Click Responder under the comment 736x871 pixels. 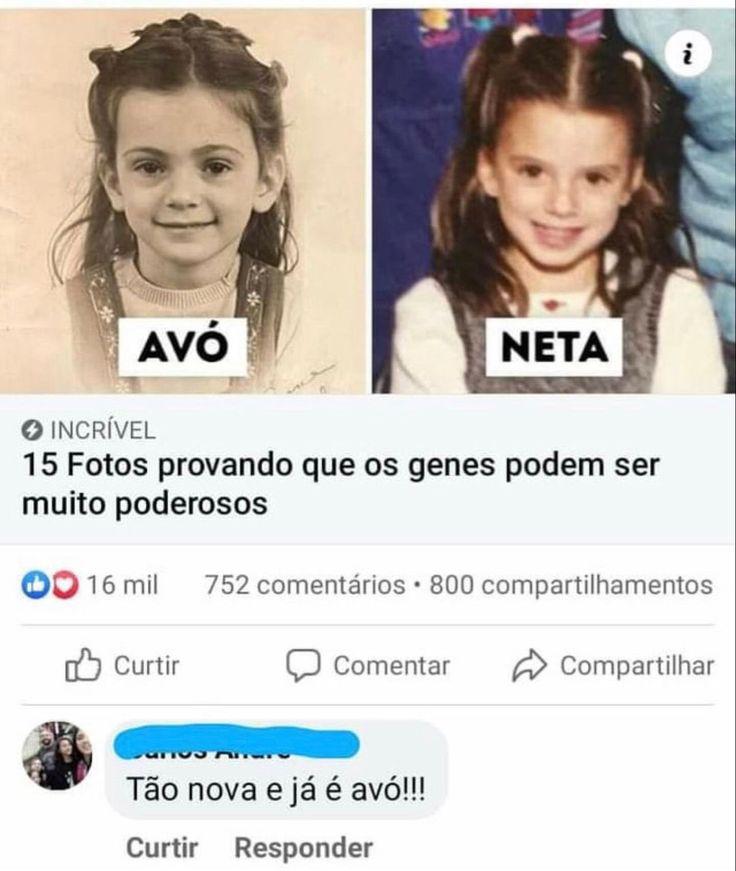click(x=304, y=848)
